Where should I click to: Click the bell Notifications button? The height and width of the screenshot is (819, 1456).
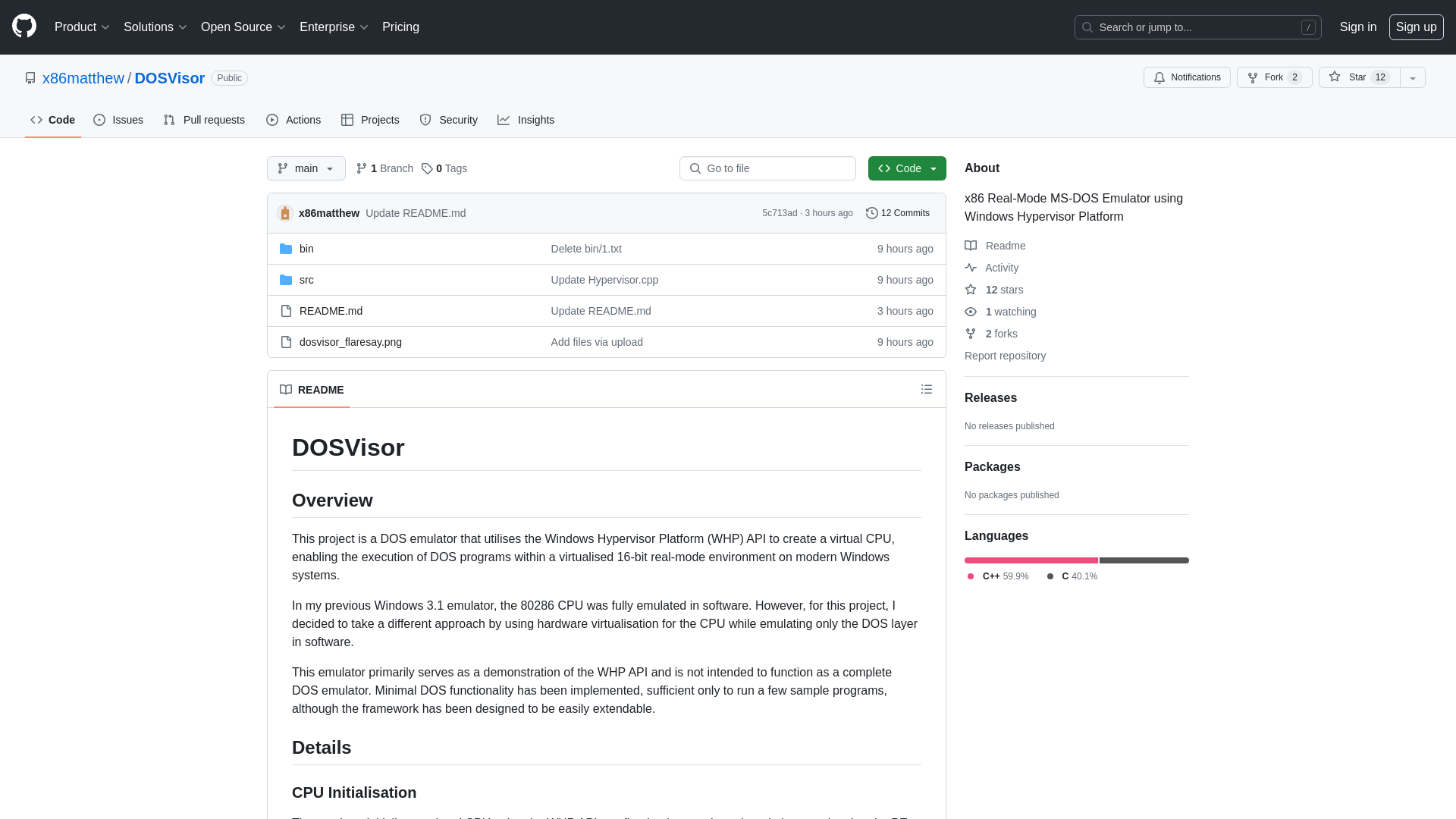pyautogui.click(x=1187, y=77)
